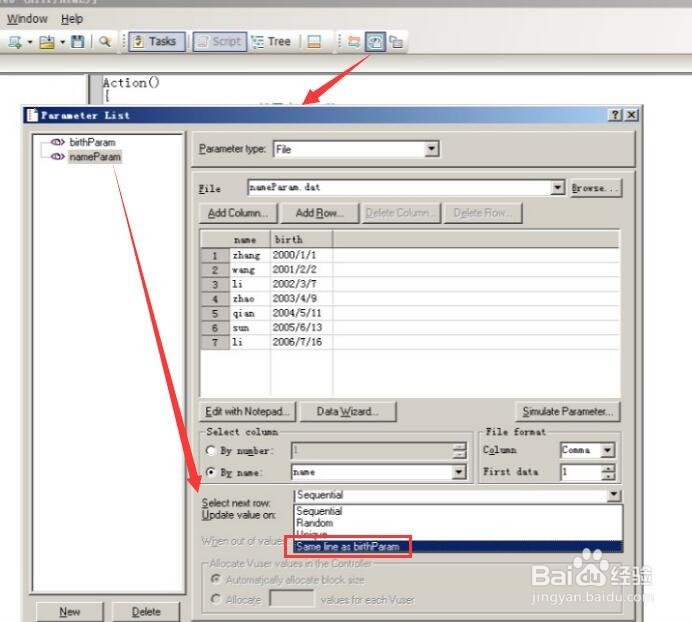This screenshot has height=622, width=692.
Task: Click the save floppy disk icon
Action: tap(78, 42)
